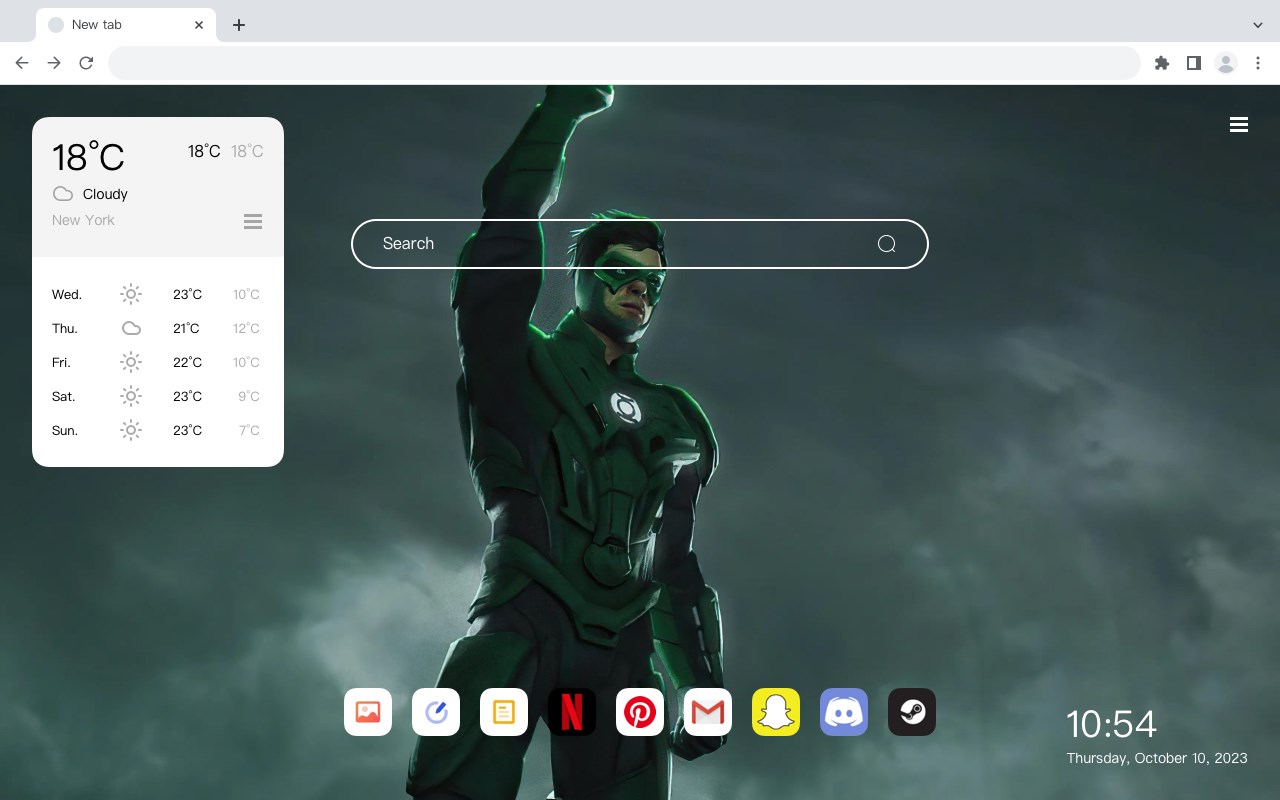
Task: Toggle the browser side panel icon
Action: pos(1194,63)
